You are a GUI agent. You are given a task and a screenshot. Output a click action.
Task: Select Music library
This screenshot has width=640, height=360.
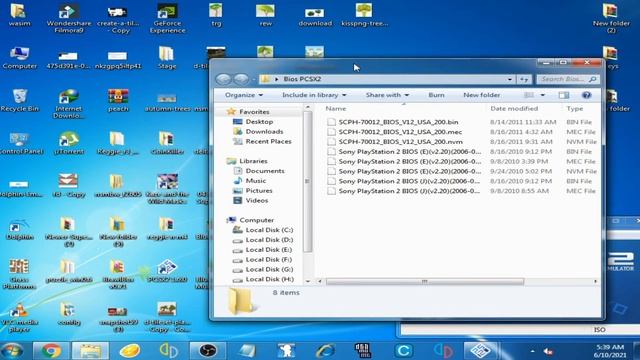[x=256, y=180]
